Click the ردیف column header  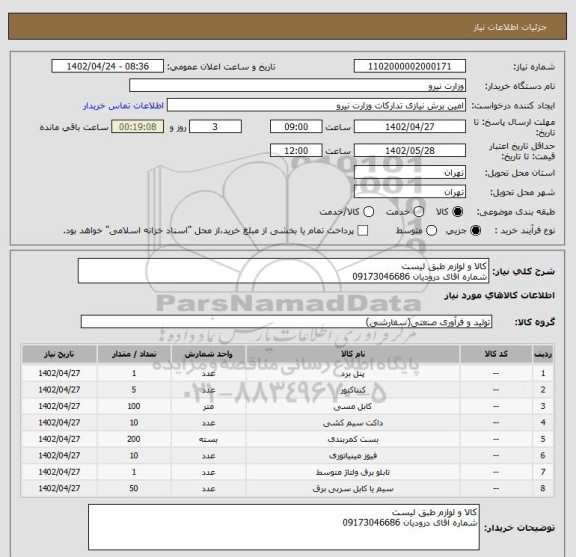pos(543,354)
